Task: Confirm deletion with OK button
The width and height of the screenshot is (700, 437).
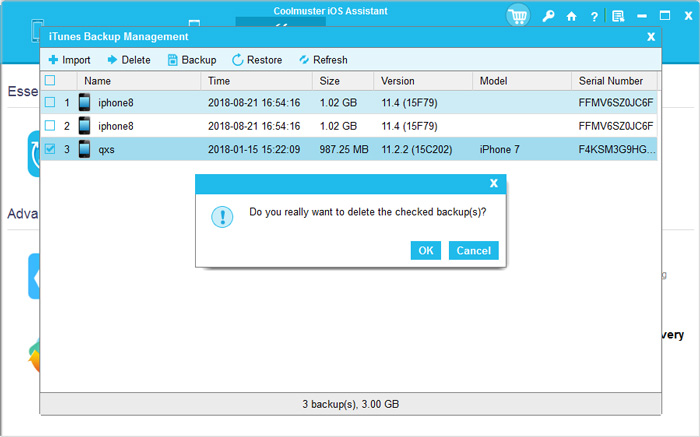Action: click(425, 250)
